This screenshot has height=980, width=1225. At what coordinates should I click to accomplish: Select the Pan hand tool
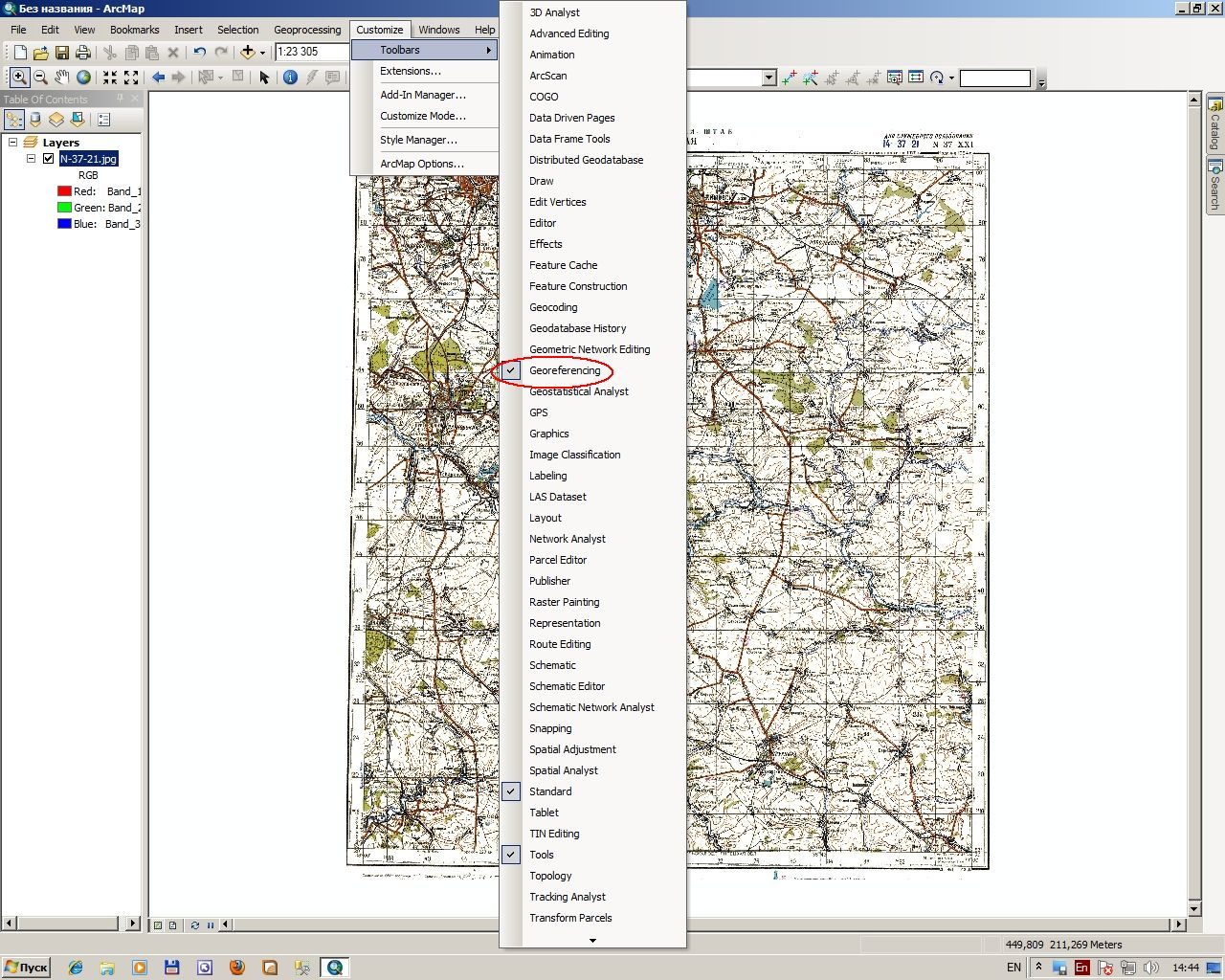click(x=62, y=78)
